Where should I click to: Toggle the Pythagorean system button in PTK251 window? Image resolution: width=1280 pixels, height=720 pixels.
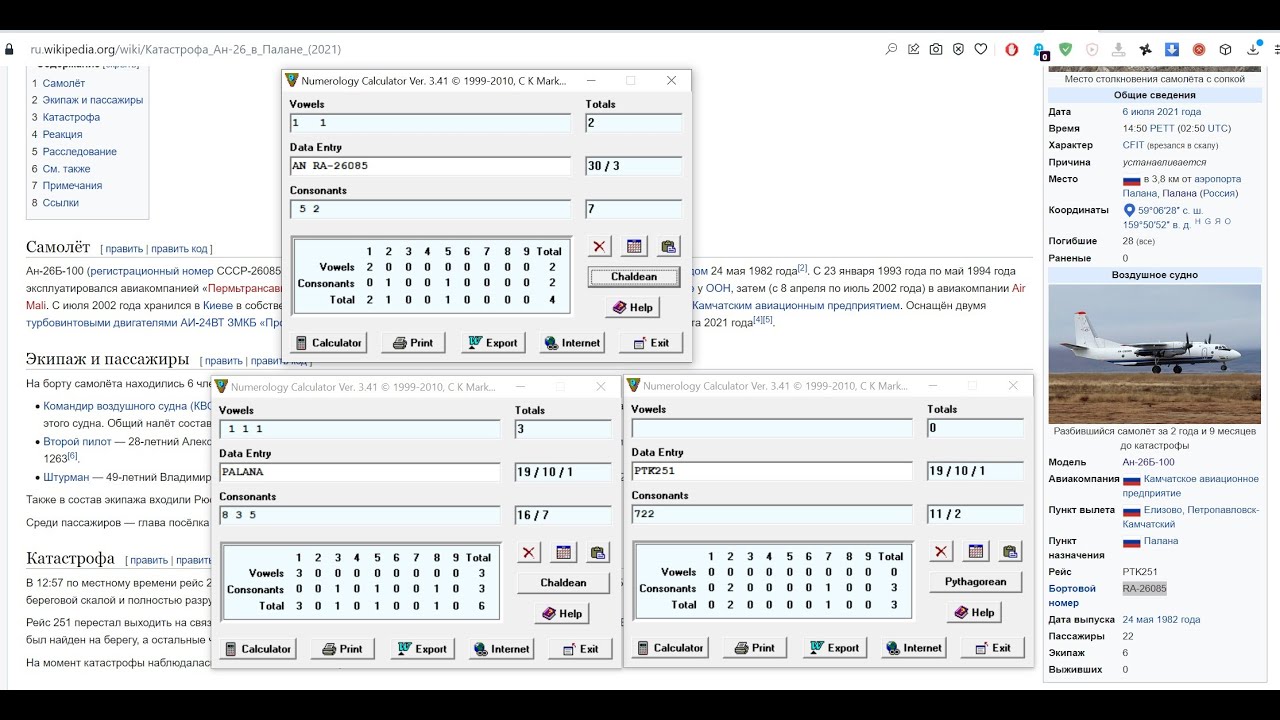(x=976, y=582)
